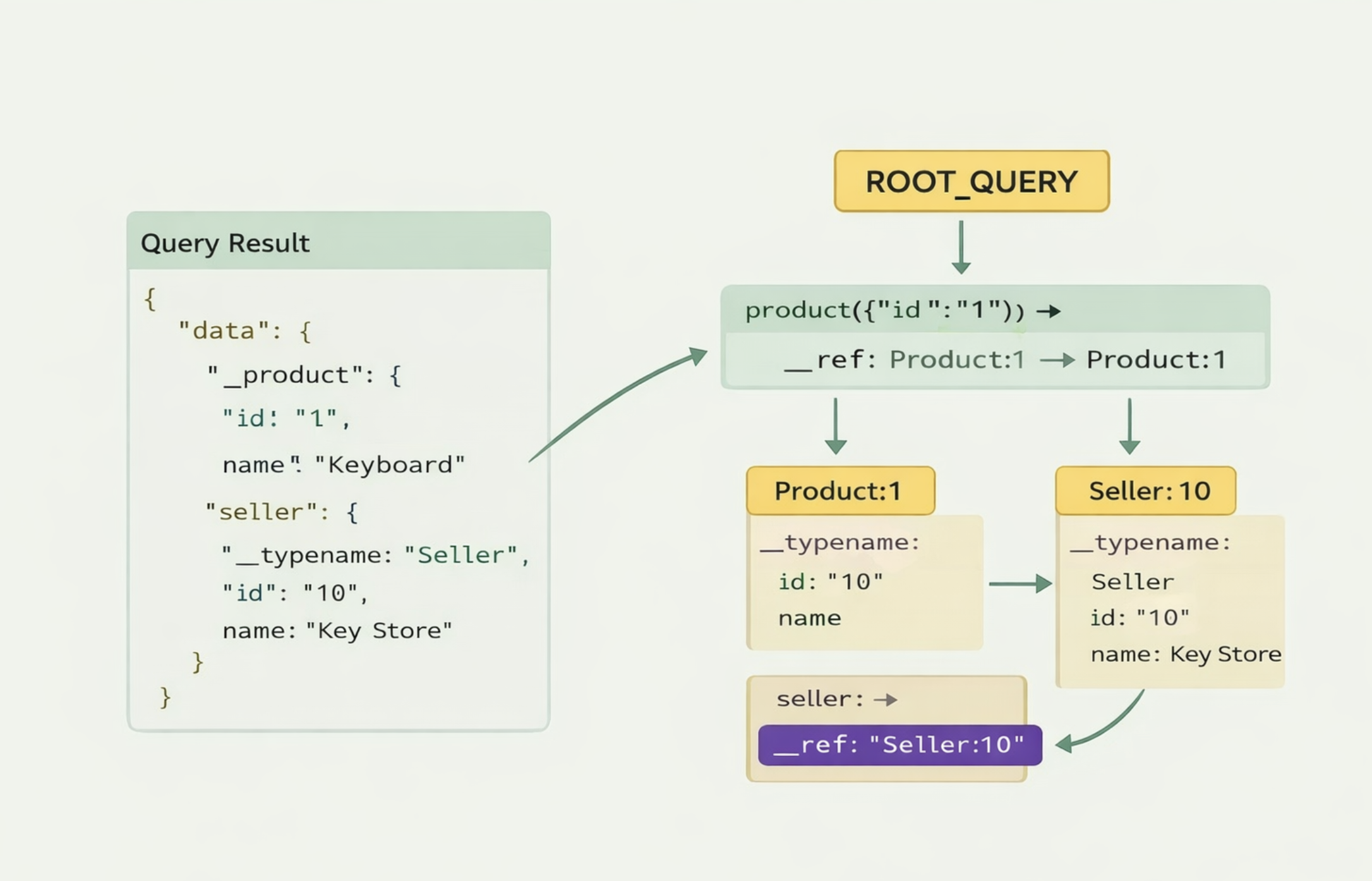The width and height of the screenshot is (1372, 881).
Task: Click the curved arrow pointing to Seller:10 ref
Action: 1100,722
